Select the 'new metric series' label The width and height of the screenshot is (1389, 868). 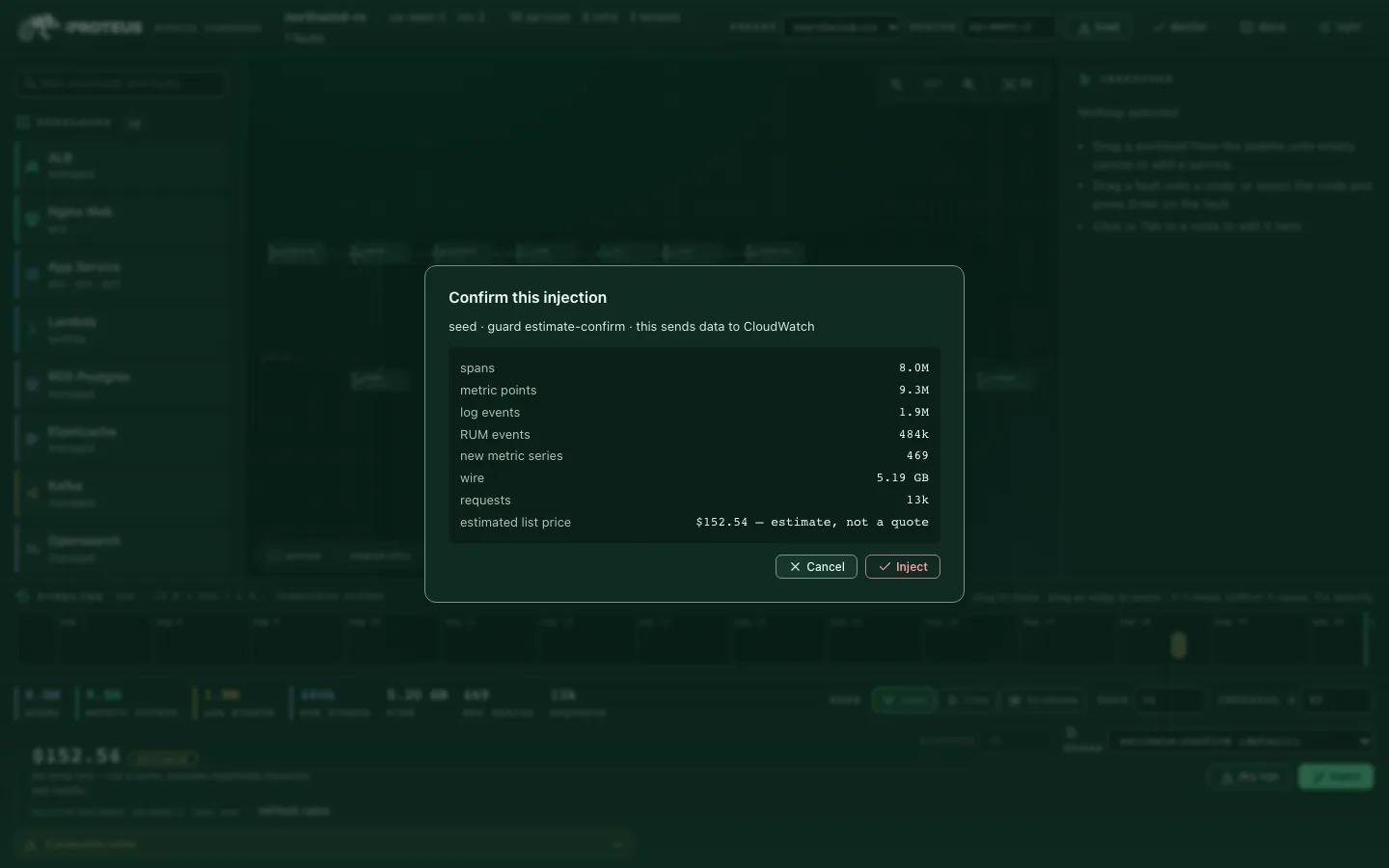click(511, 456)
